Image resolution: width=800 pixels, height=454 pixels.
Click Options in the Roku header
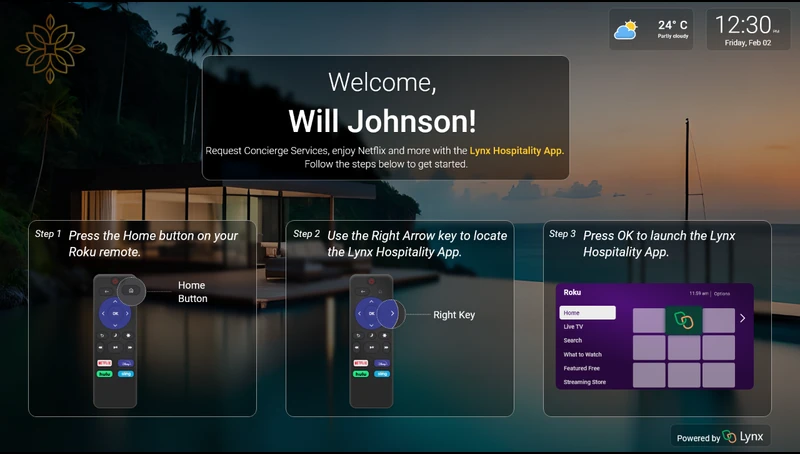tap(722, 294)
